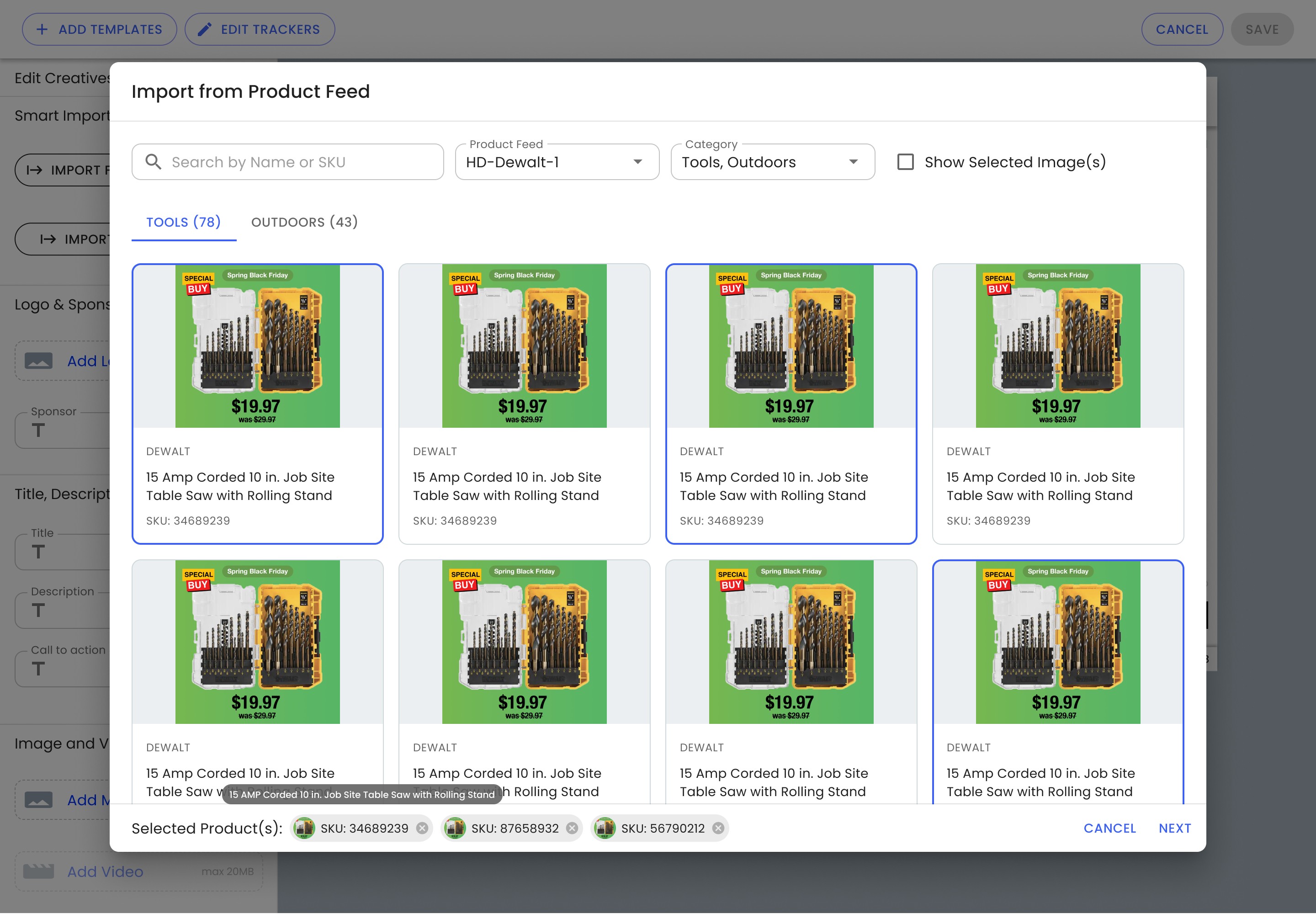This screenshot has height=914, width=1316.
Task: Select the first product image in the top row
Action: click(x=258, y=346)
